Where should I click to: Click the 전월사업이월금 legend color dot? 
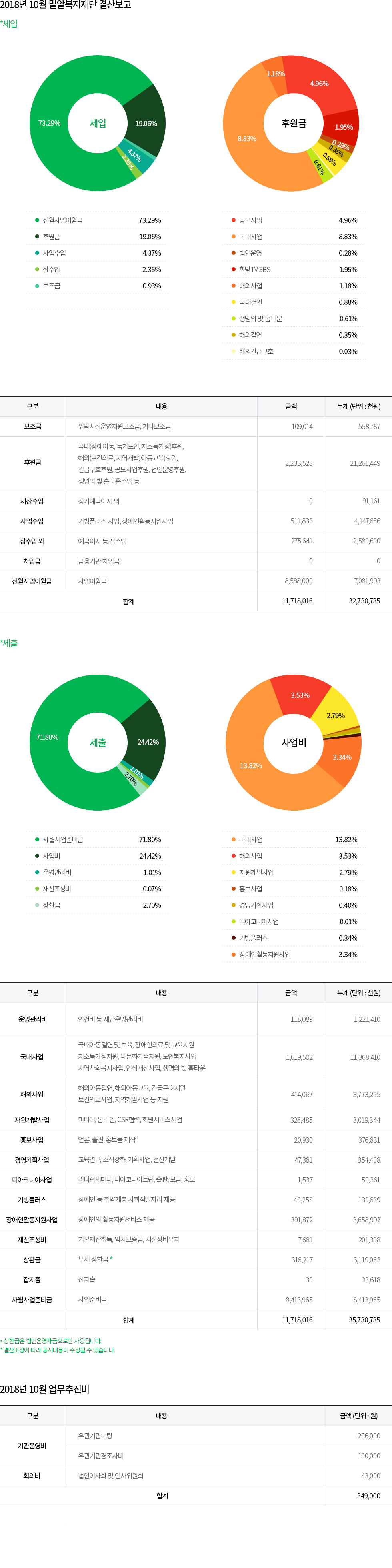(37, 220)
